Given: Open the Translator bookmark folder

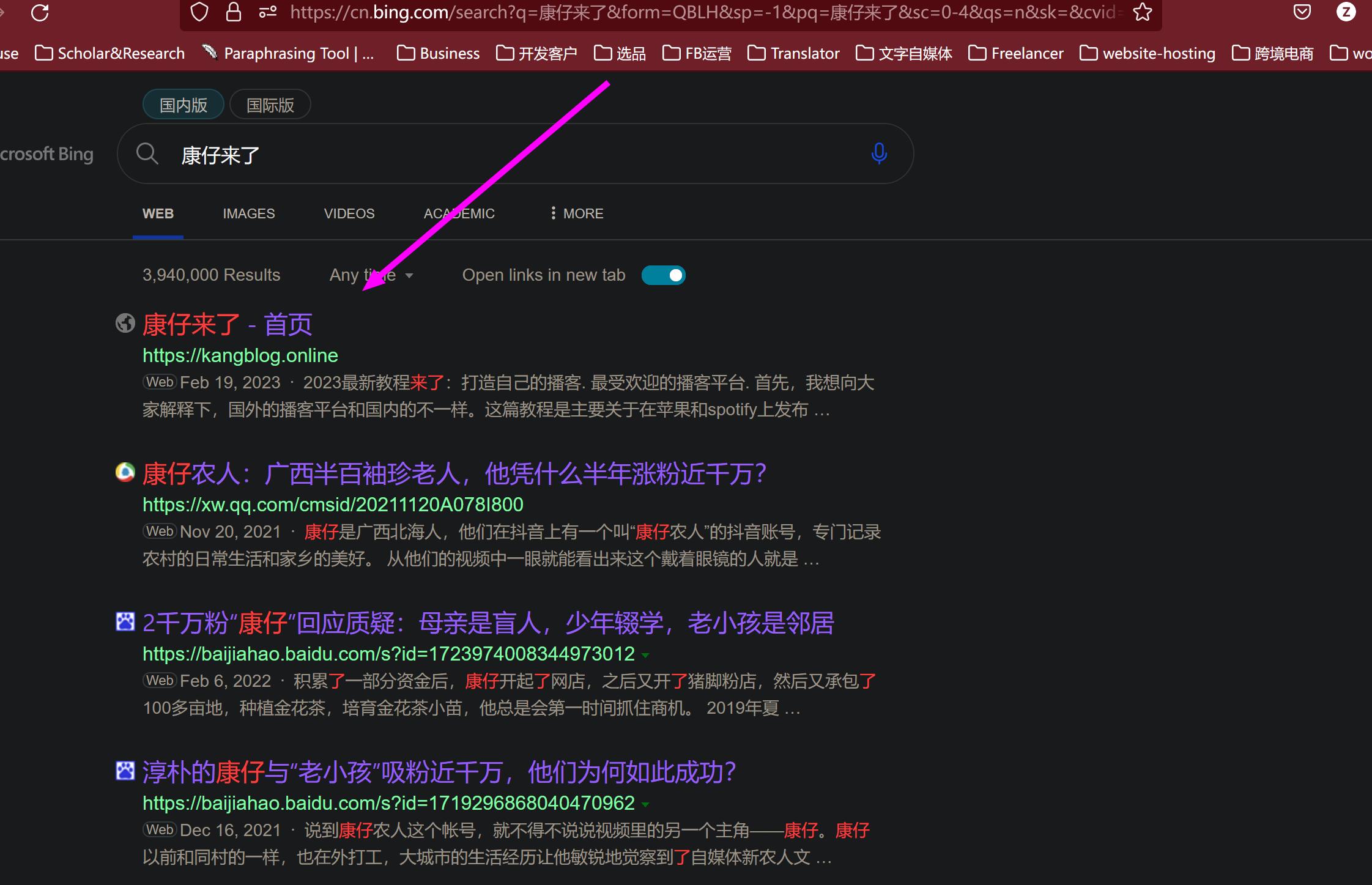Looking at the screenshot, I should 793,54.
